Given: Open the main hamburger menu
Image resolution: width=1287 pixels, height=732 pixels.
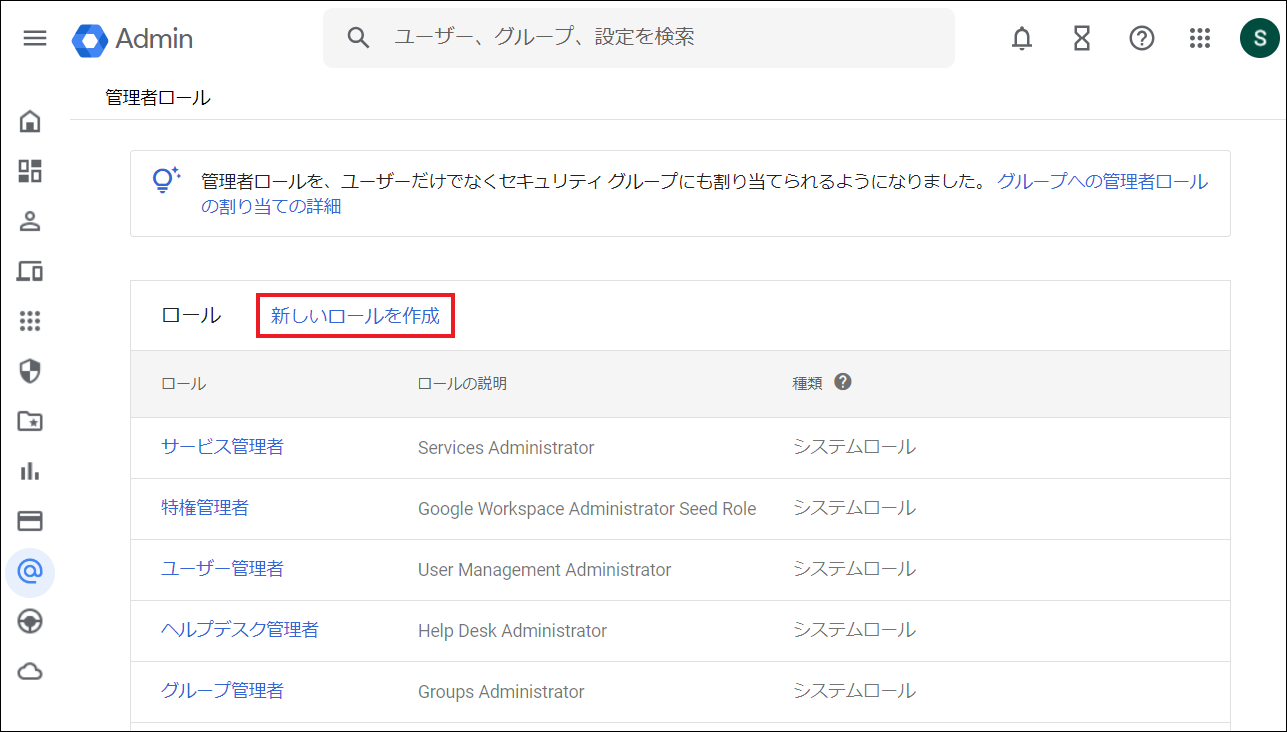Looking at the screenshot, I should click(x=35, y=38).
